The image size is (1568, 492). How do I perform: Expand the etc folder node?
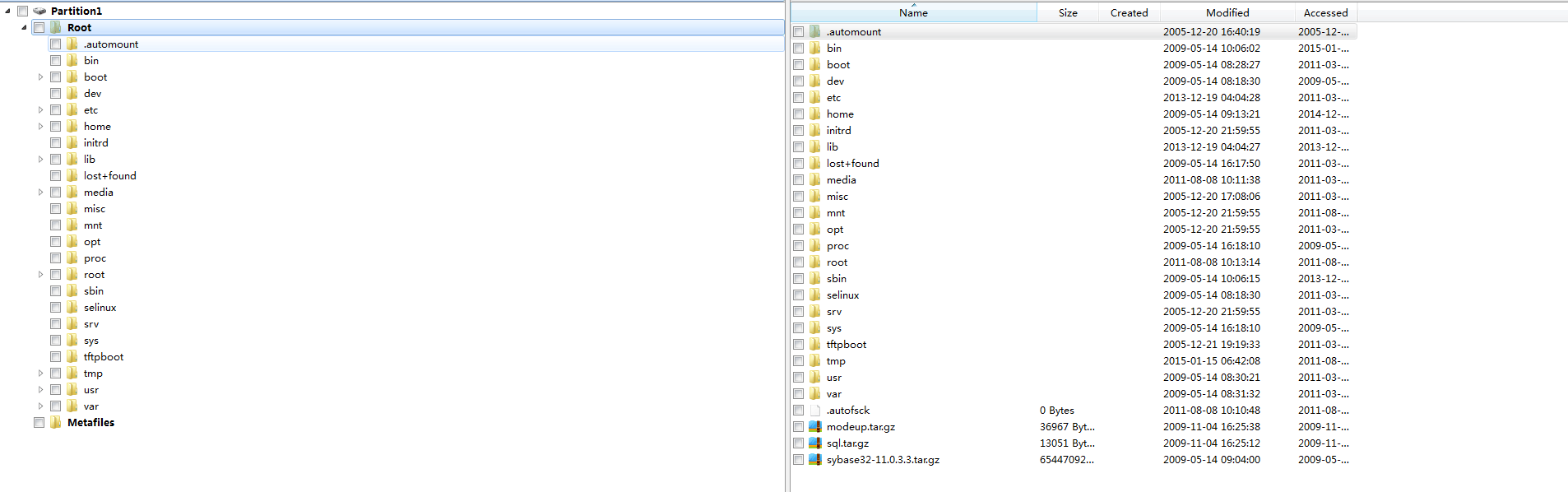coord(40,109)
